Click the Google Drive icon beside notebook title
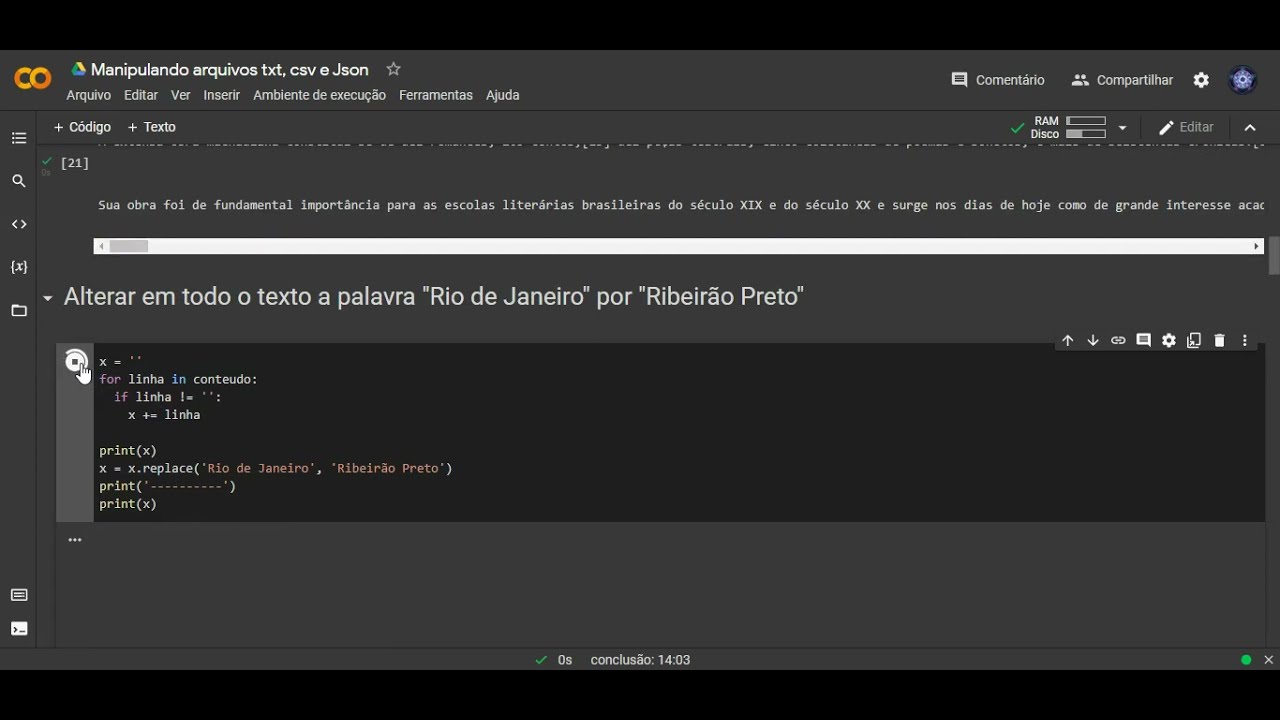 [x=78, y=70]
